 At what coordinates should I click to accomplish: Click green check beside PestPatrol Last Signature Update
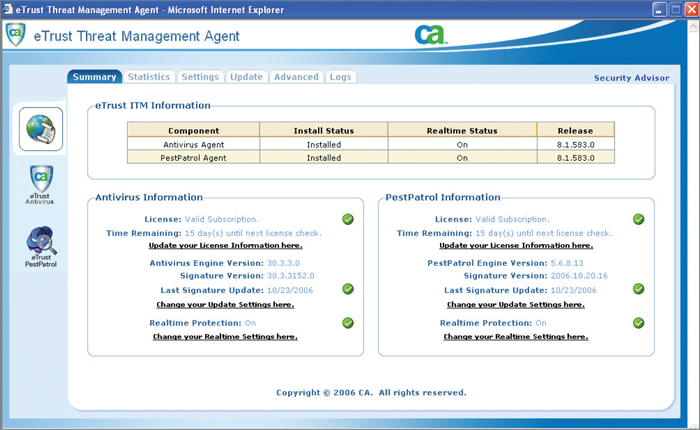click(x=639, y=289)
